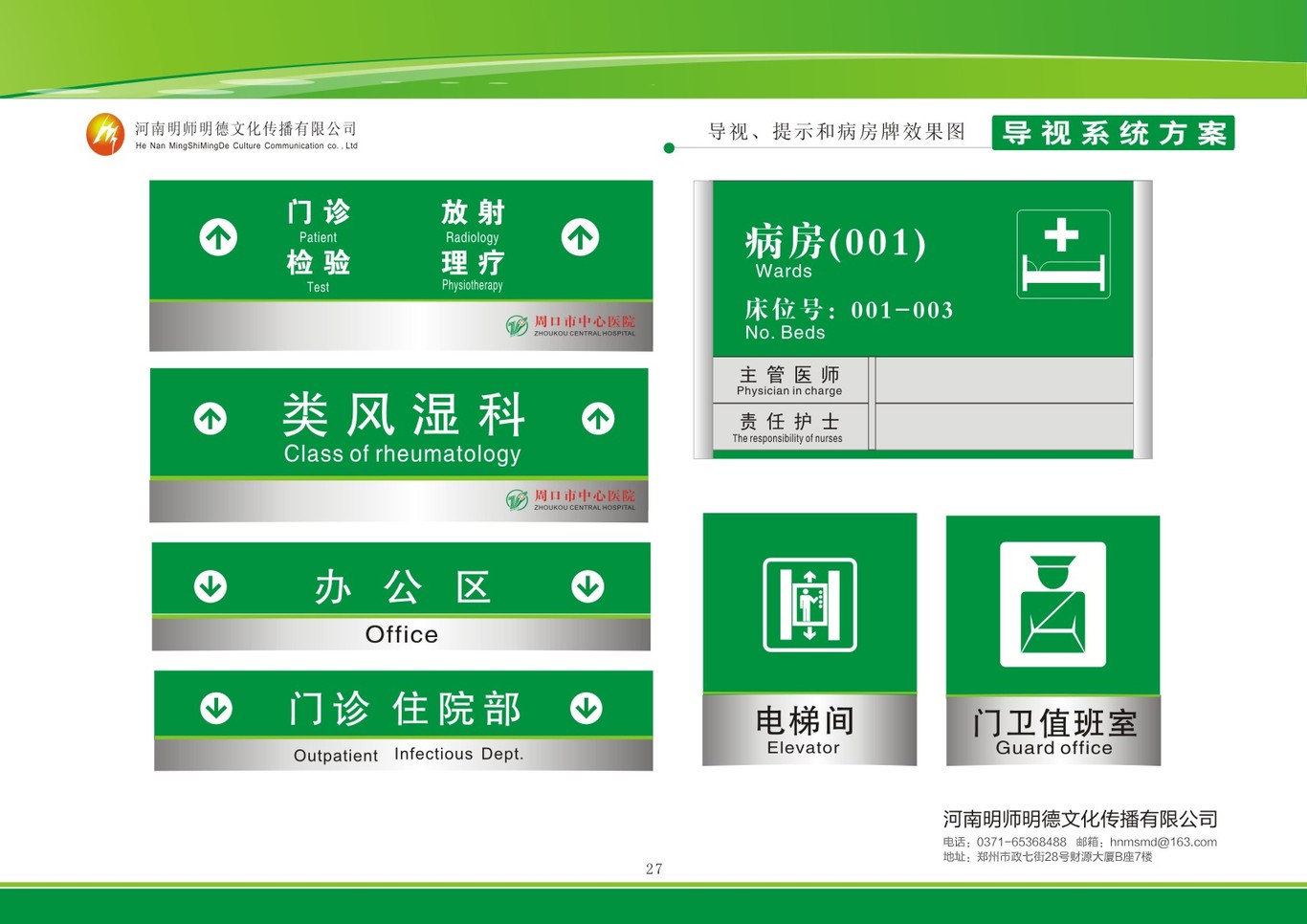The image size is (1307, 924).
Task: Click the 责任护士 label cell
Action: (790, 427)
